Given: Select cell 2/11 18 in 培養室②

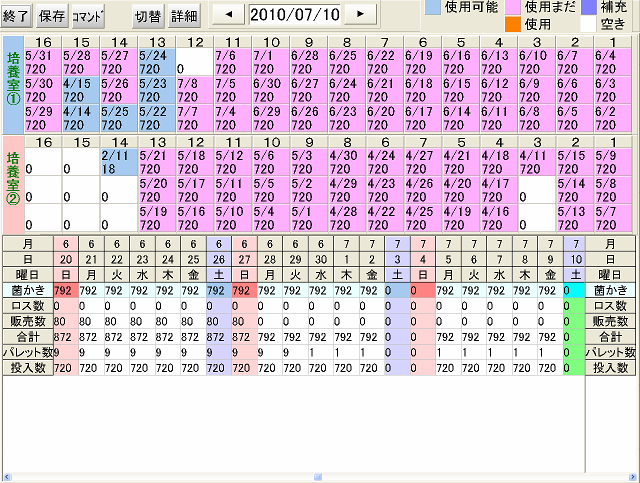Looking at the screenshot, I should tap(119, 162).
